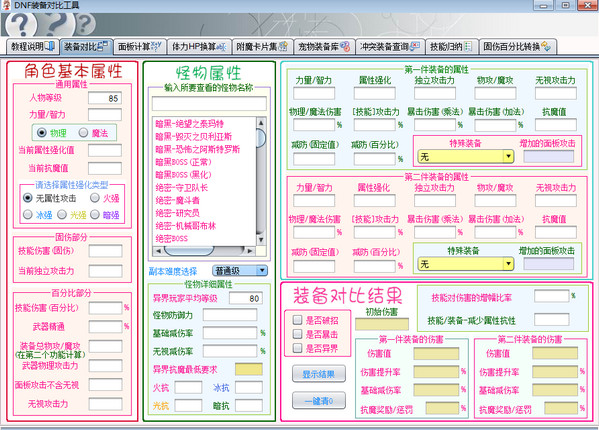599x430 pixels.
Task: Click the 异界玩家平均等级 field
Action: [x=246, y=298]
